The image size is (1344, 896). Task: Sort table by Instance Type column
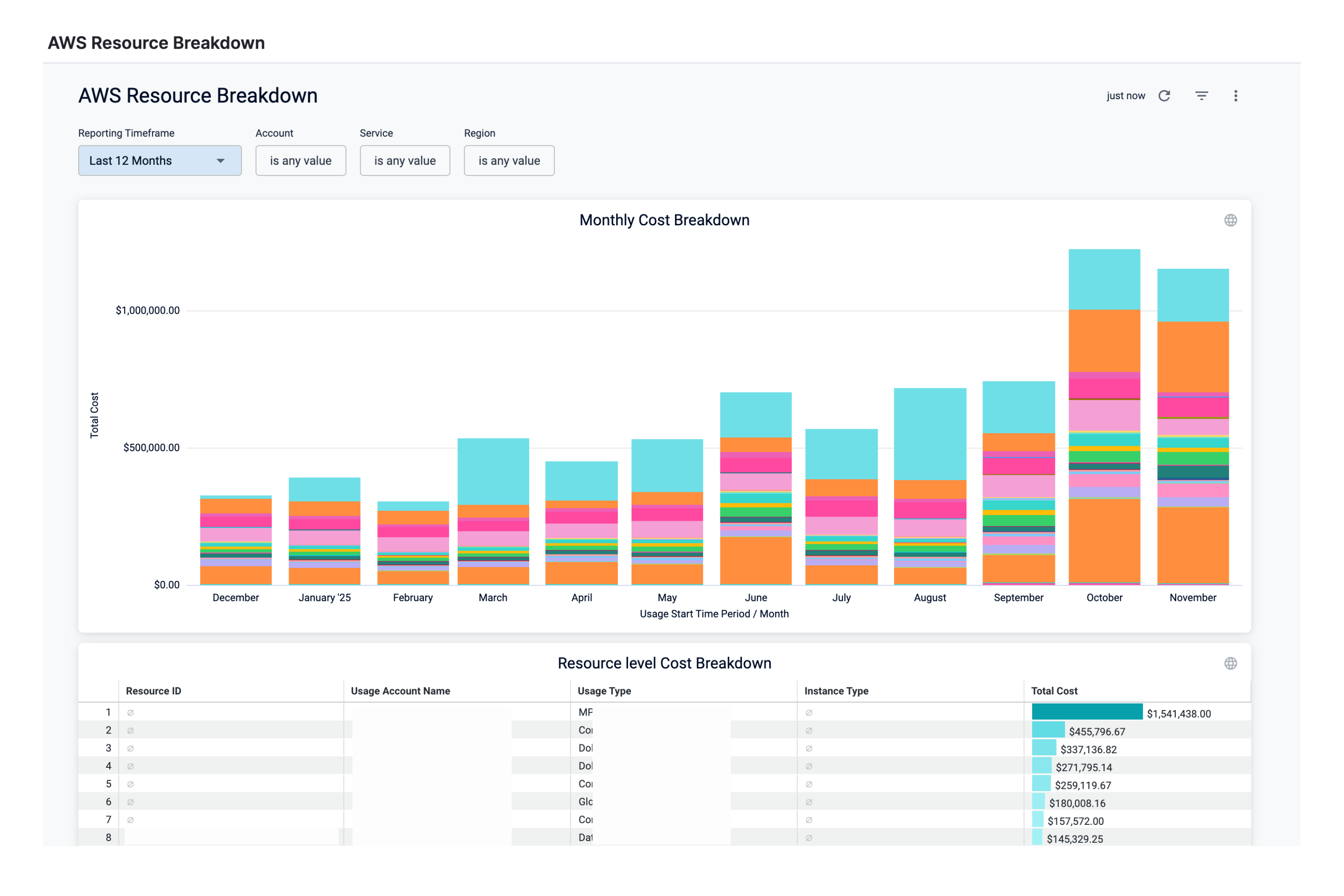coord(836,691)
